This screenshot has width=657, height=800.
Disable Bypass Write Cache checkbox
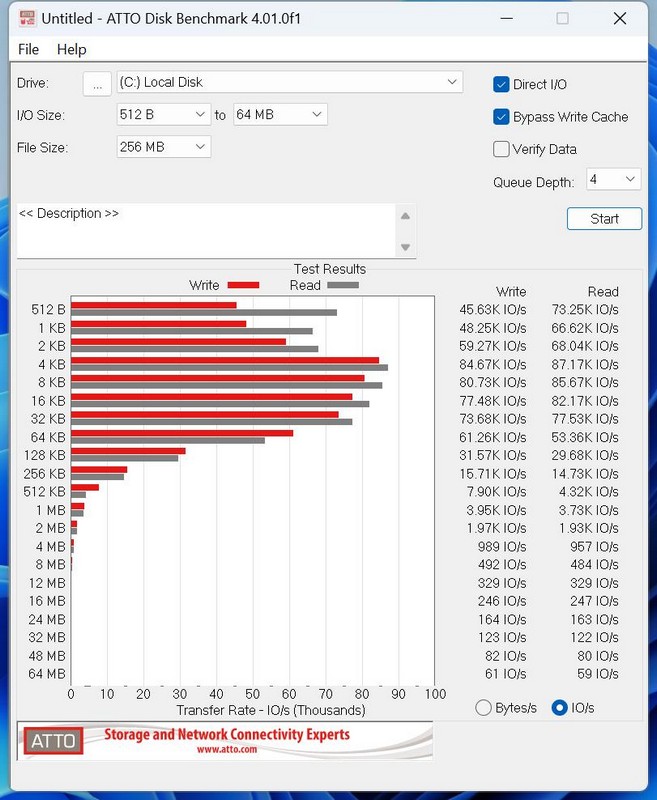click(x=502, y=117)
